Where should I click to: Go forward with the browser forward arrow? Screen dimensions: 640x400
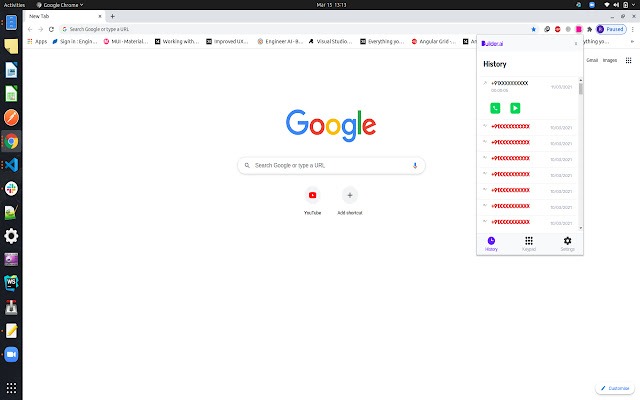click(x=40, y=29)
